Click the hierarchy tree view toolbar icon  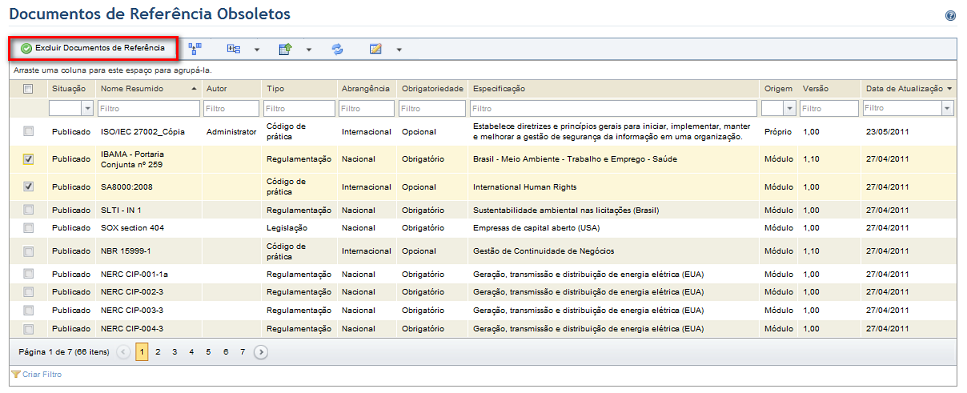pos(195,49)
